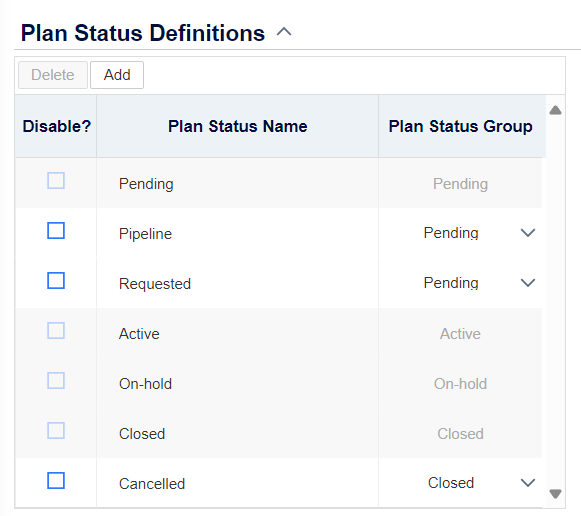Toggle the Disable checkbox for Closed row
This screenshot has width=581, height=516.
click(56, 430)
